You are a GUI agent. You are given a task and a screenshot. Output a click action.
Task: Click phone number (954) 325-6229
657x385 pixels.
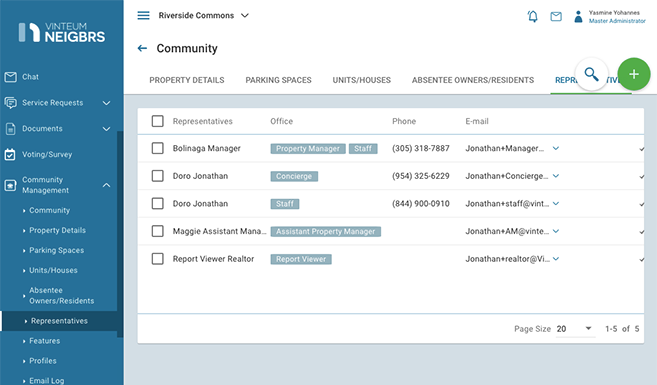click(421, 176)
